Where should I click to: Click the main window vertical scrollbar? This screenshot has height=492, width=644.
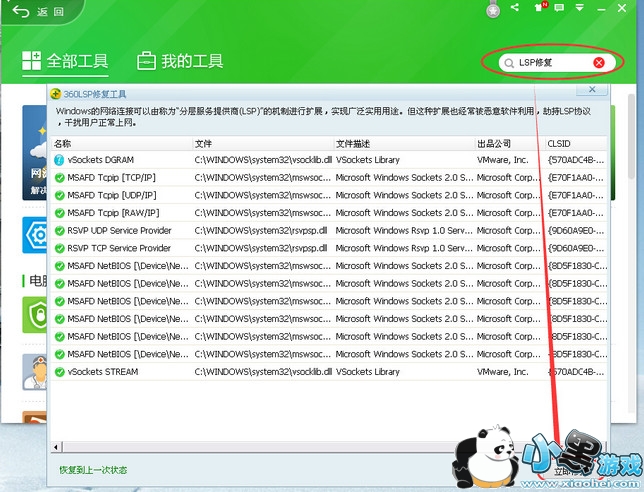[x=632, y=136]
